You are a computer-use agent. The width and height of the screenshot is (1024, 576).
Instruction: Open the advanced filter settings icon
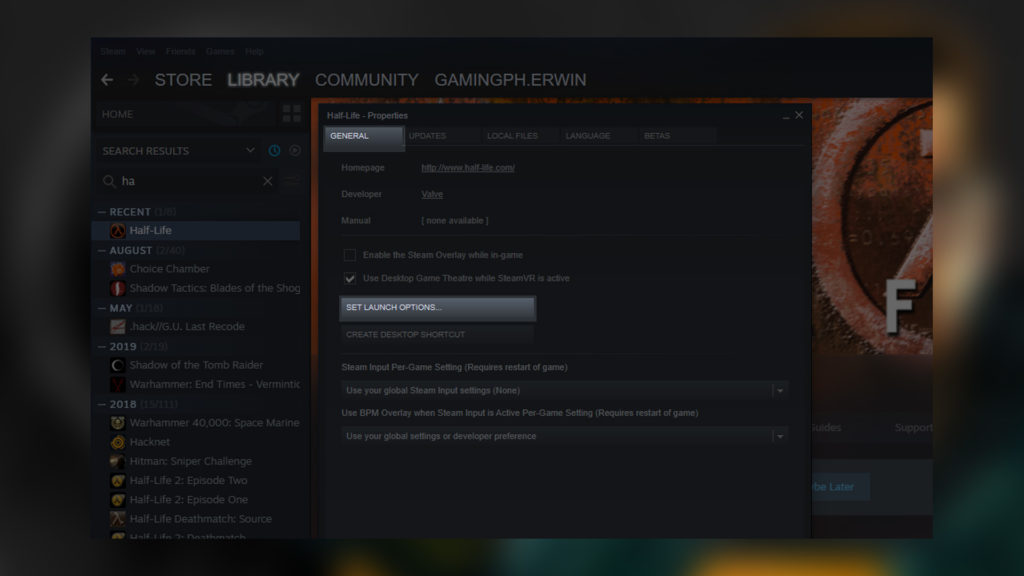coord(292,181)
